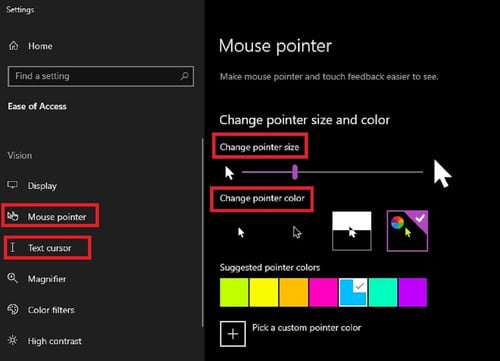The image size is (500, 361).
Task: Click the High contrast sun icon
Action: [x=13, y=340]
